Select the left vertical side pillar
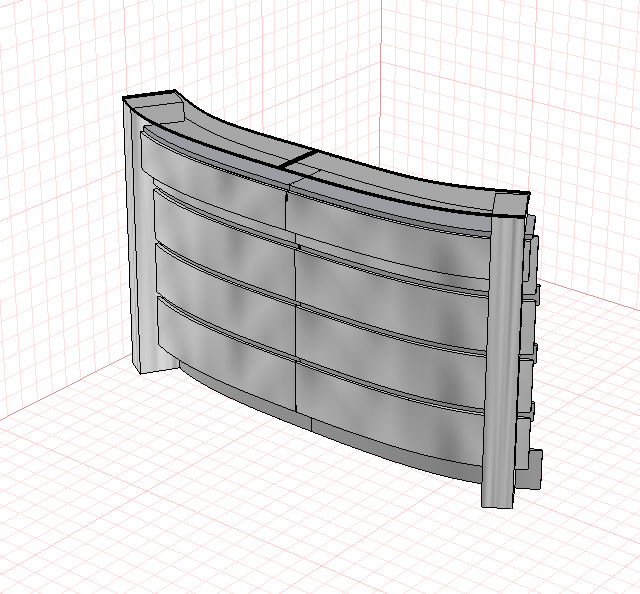Image resolution: width=640 pixels, height=594 pixels. [141, 245]
